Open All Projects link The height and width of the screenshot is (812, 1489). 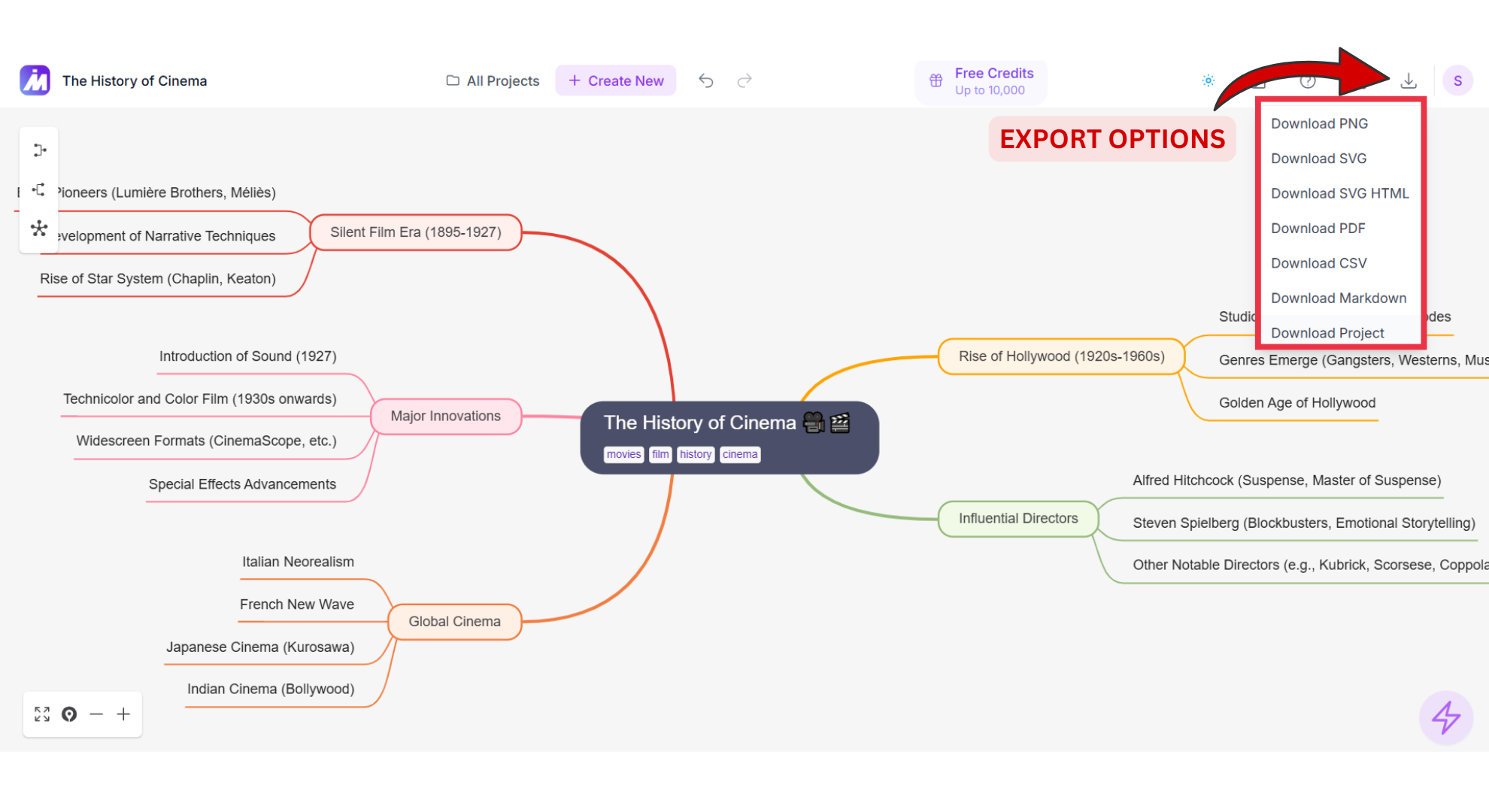click(493, 80)
